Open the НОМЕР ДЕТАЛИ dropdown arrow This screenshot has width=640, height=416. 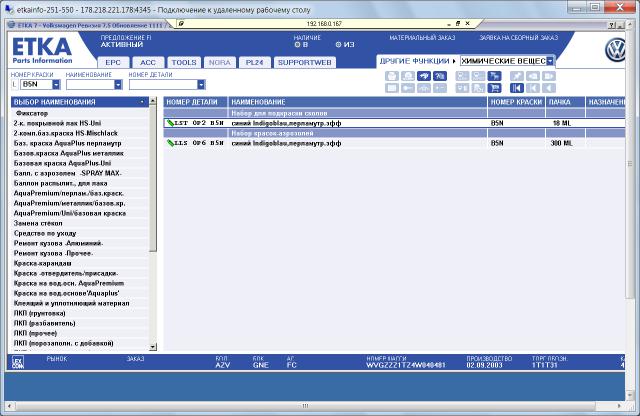click(x=201, y=85)
